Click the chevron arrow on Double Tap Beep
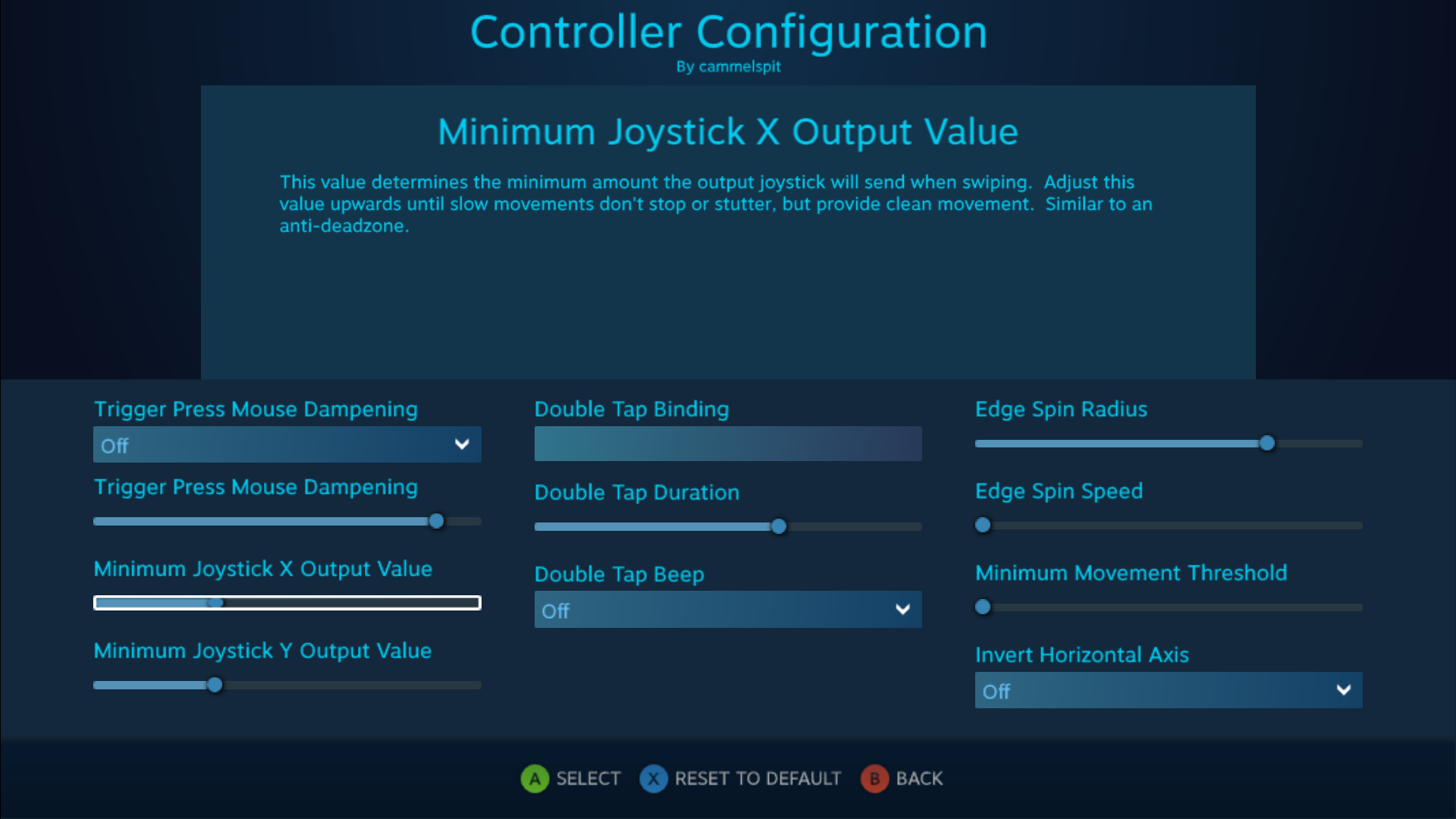This screenshot has height=819, width=1456. point(902,610)
